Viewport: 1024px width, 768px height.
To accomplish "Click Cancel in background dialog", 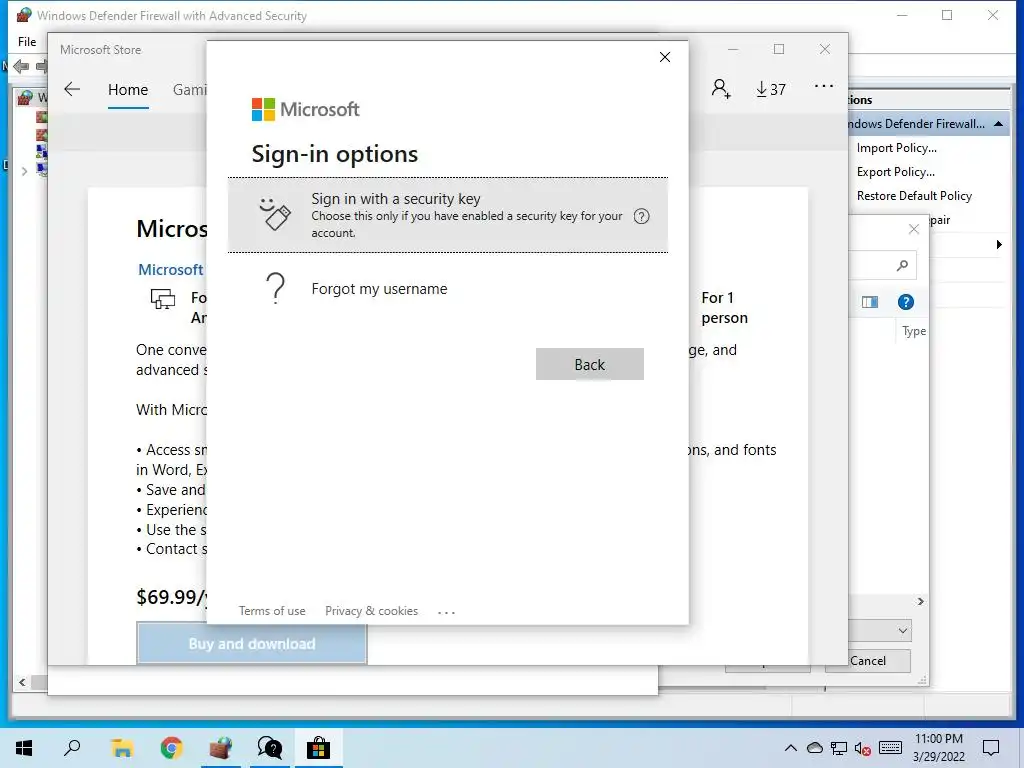I will point(867,661).
